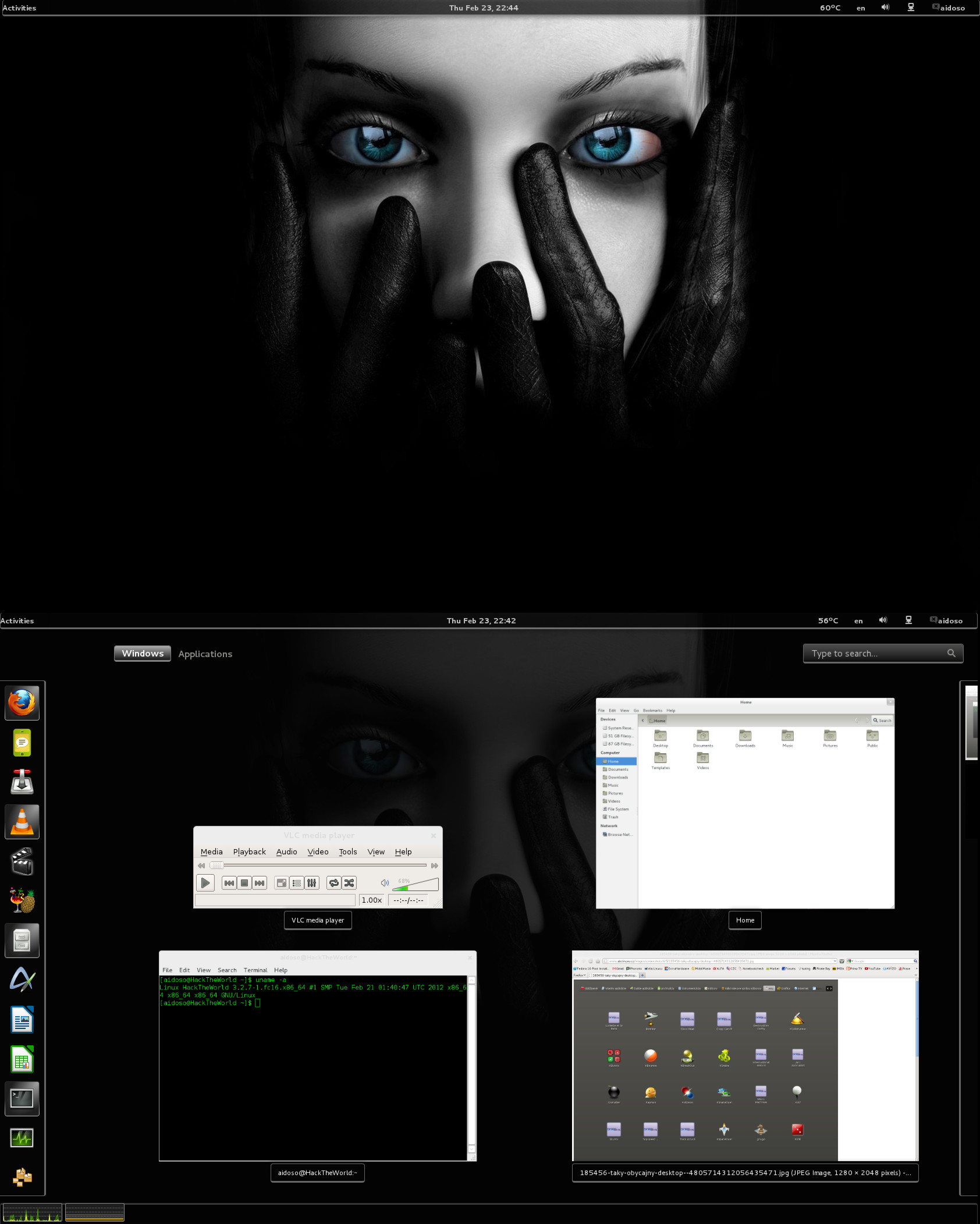Click Desktop folder in Home window
The height and width of the screenshot is (1224, 980).
661,739
